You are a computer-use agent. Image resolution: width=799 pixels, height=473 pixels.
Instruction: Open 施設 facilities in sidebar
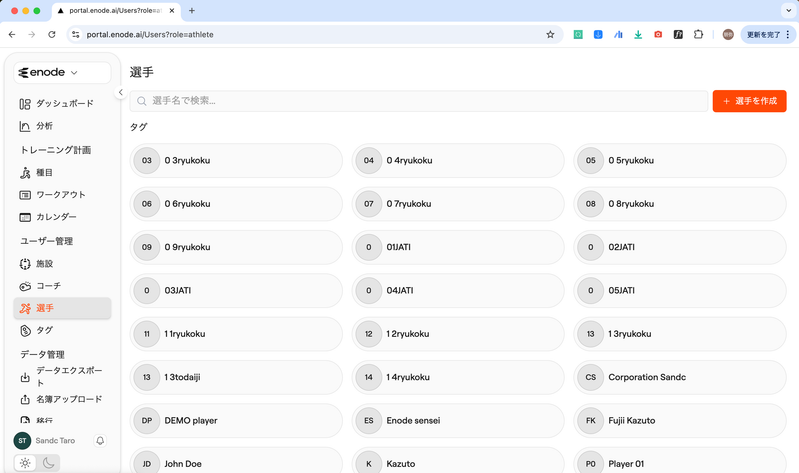62,264
